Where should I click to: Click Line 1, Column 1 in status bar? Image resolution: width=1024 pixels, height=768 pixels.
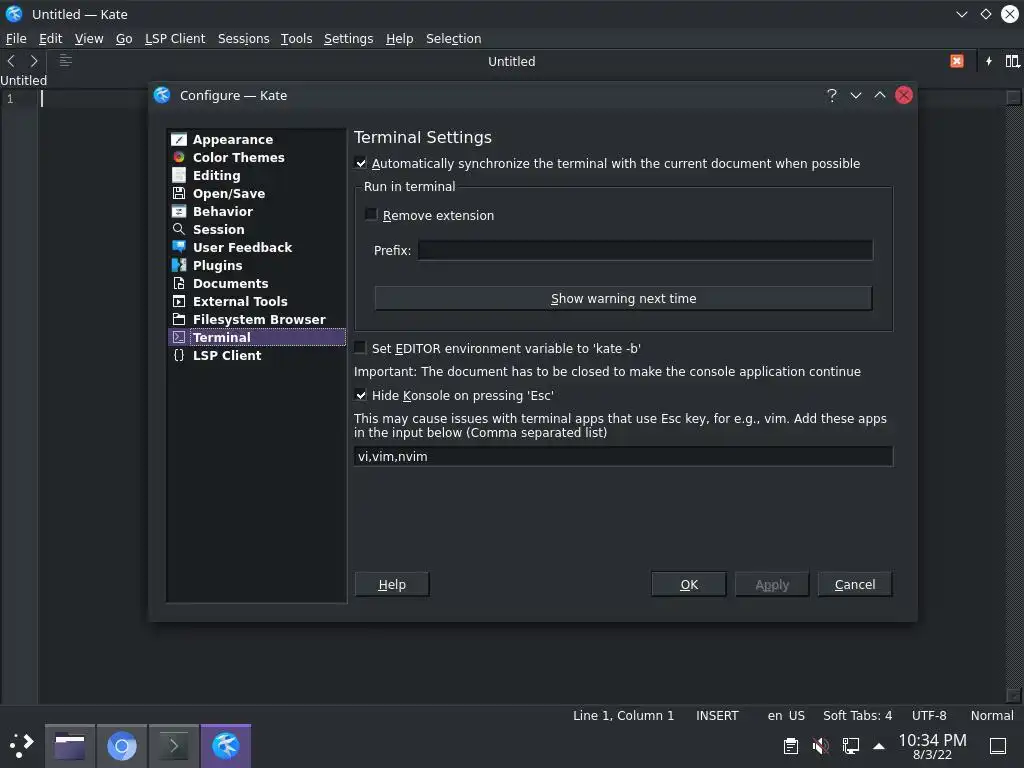pos(623,716)
